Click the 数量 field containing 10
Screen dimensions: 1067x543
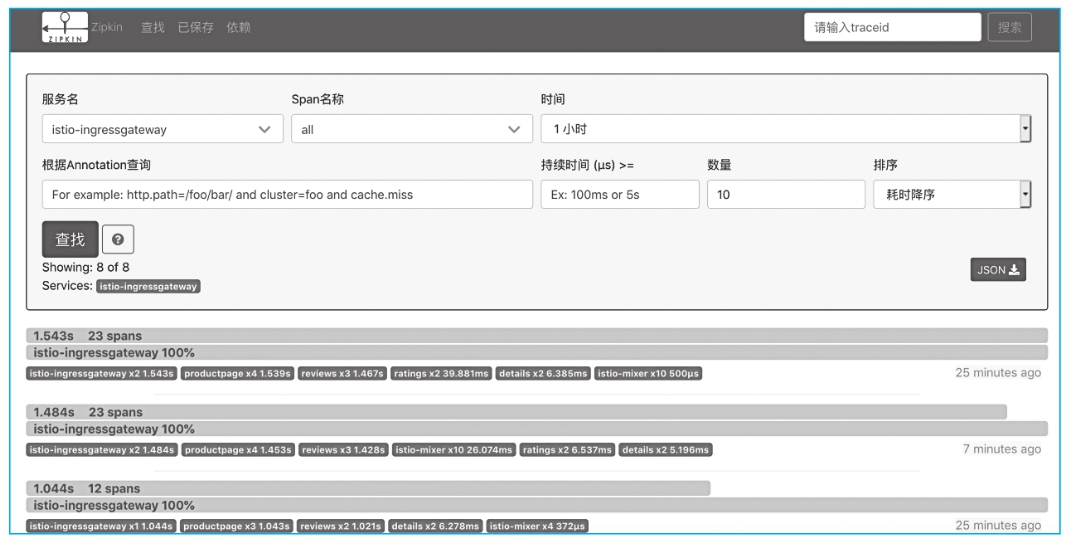(x=785, y=195)
